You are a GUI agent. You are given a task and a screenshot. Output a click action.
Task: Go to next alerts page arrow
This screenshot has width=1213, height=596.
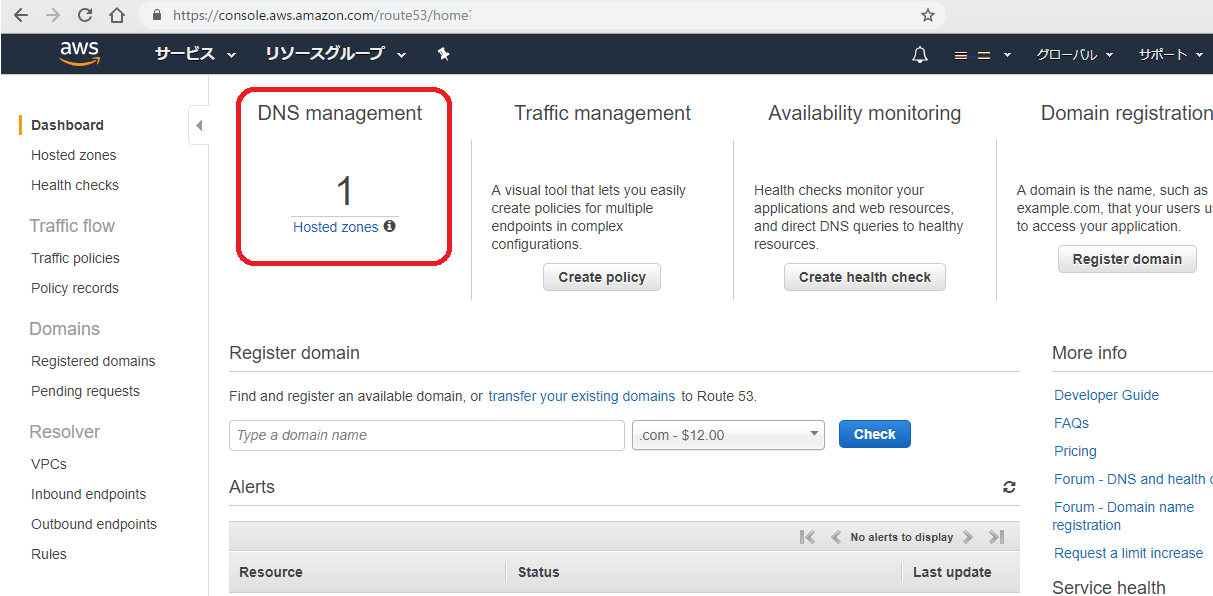[x=967, y=537]
